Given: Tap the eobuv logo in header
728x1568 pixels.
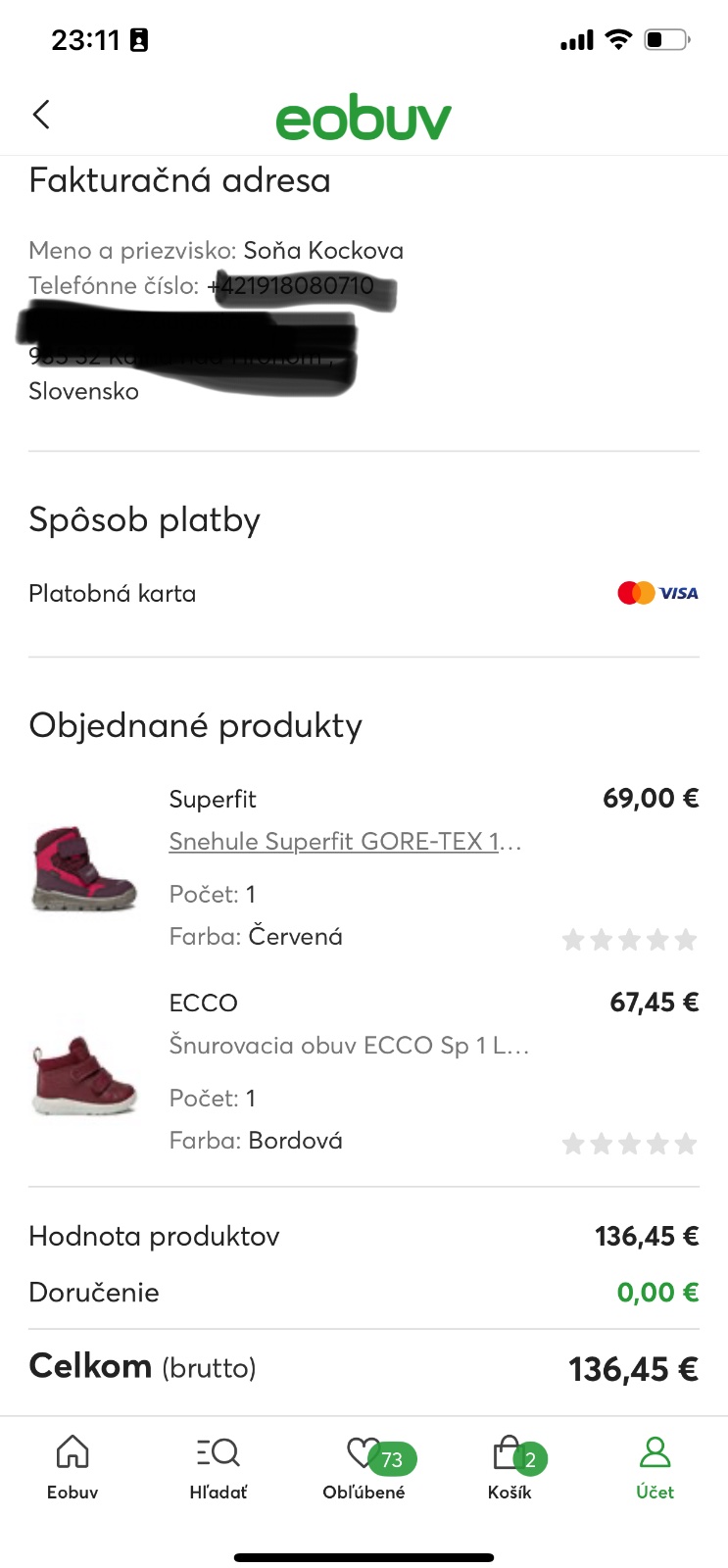Looking at the screenshot, I should point(364,119).
